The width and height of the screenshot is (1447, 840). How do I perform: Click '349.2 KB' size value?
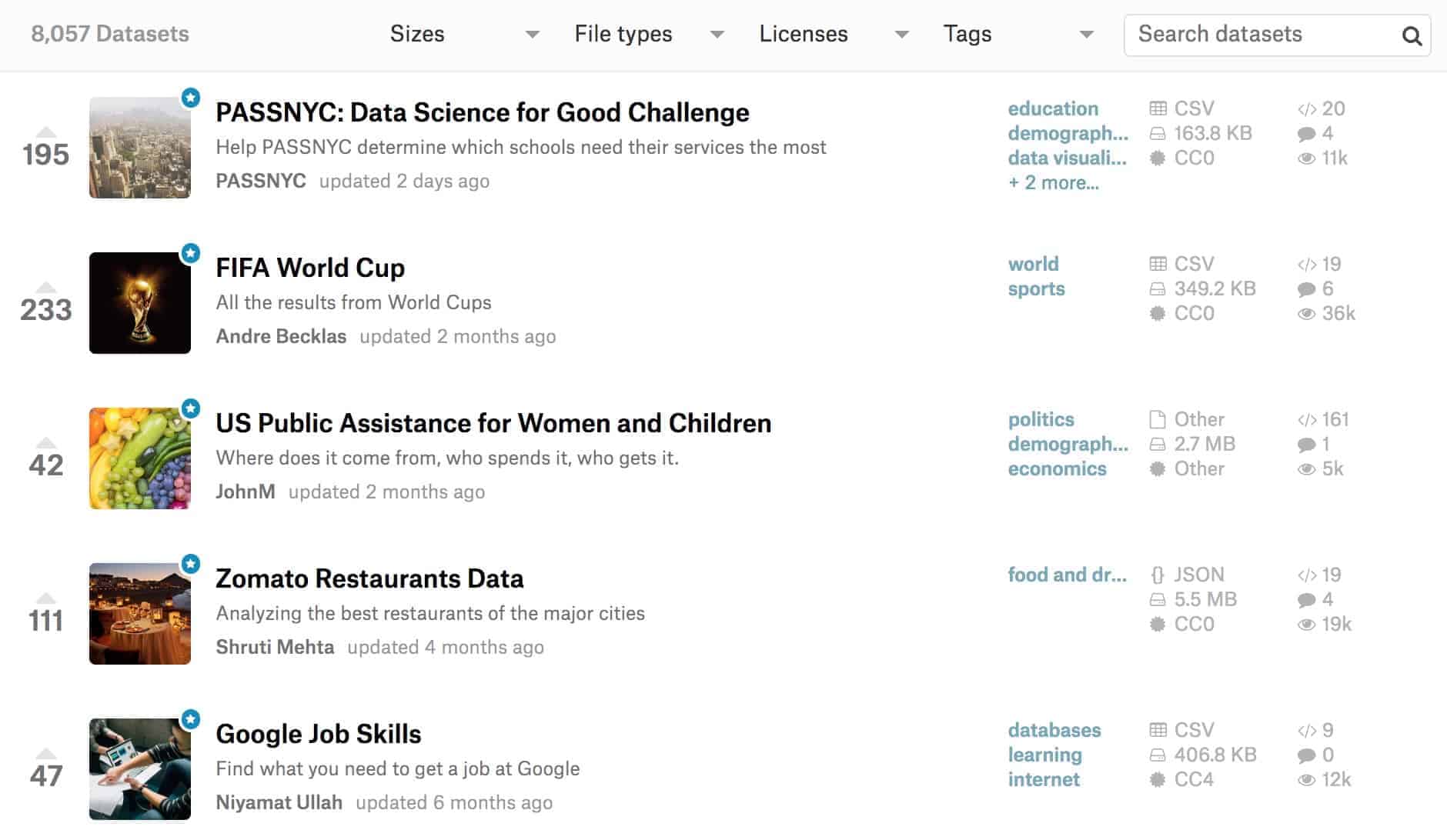click(1215, 288)
